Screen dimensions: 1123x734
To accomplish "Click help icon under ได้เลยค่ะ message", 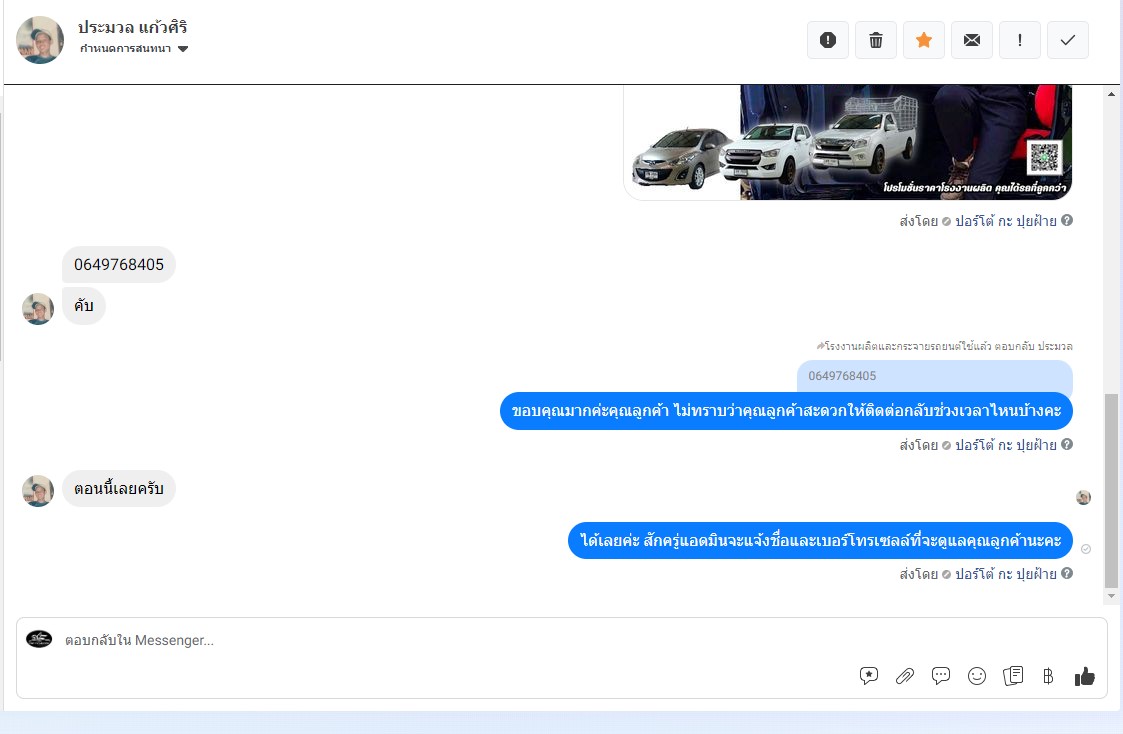I will [1067, 574].
